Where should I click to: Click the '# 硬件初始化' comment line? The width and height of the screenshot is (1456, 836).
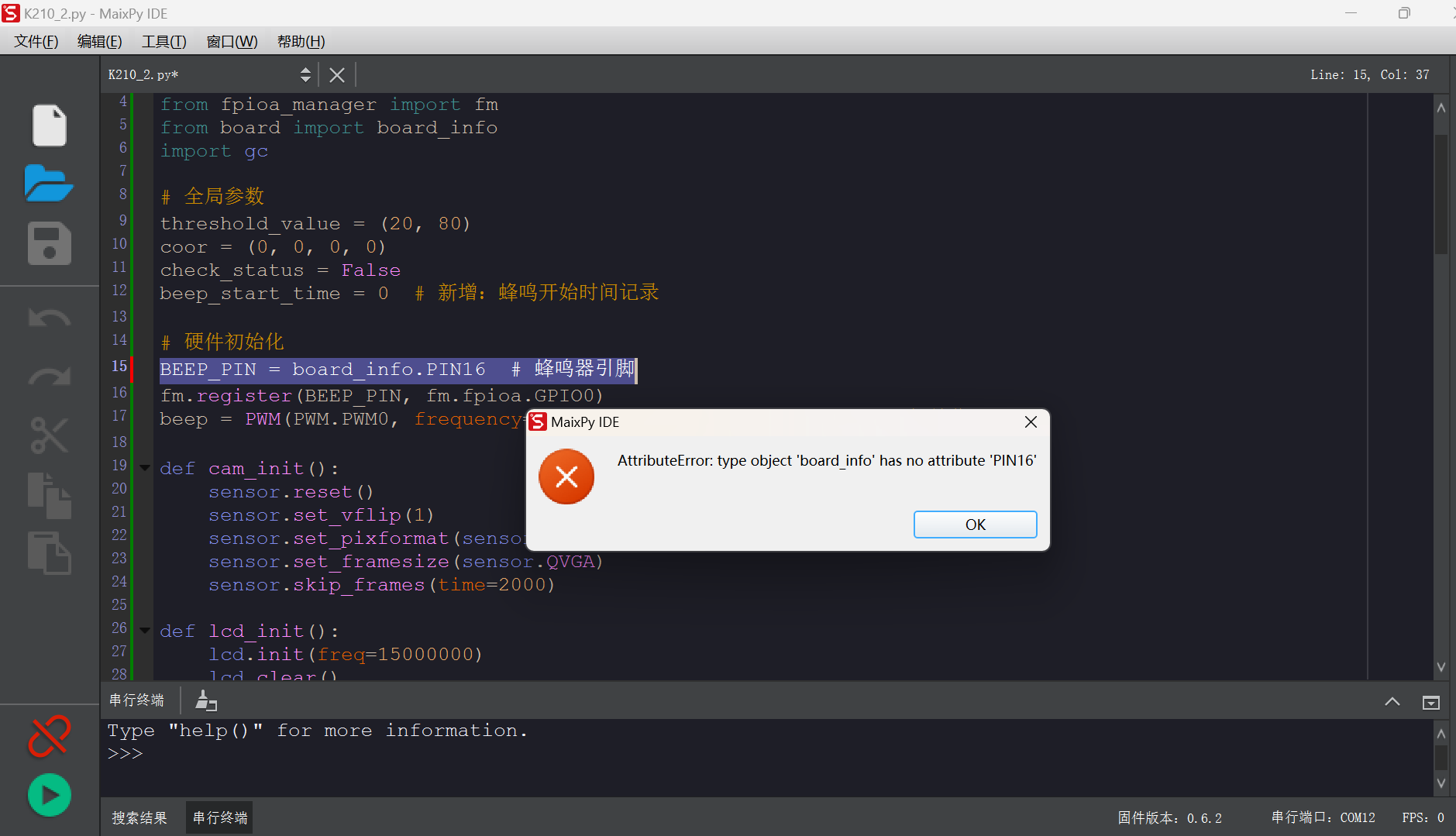(x=222, y=342)
